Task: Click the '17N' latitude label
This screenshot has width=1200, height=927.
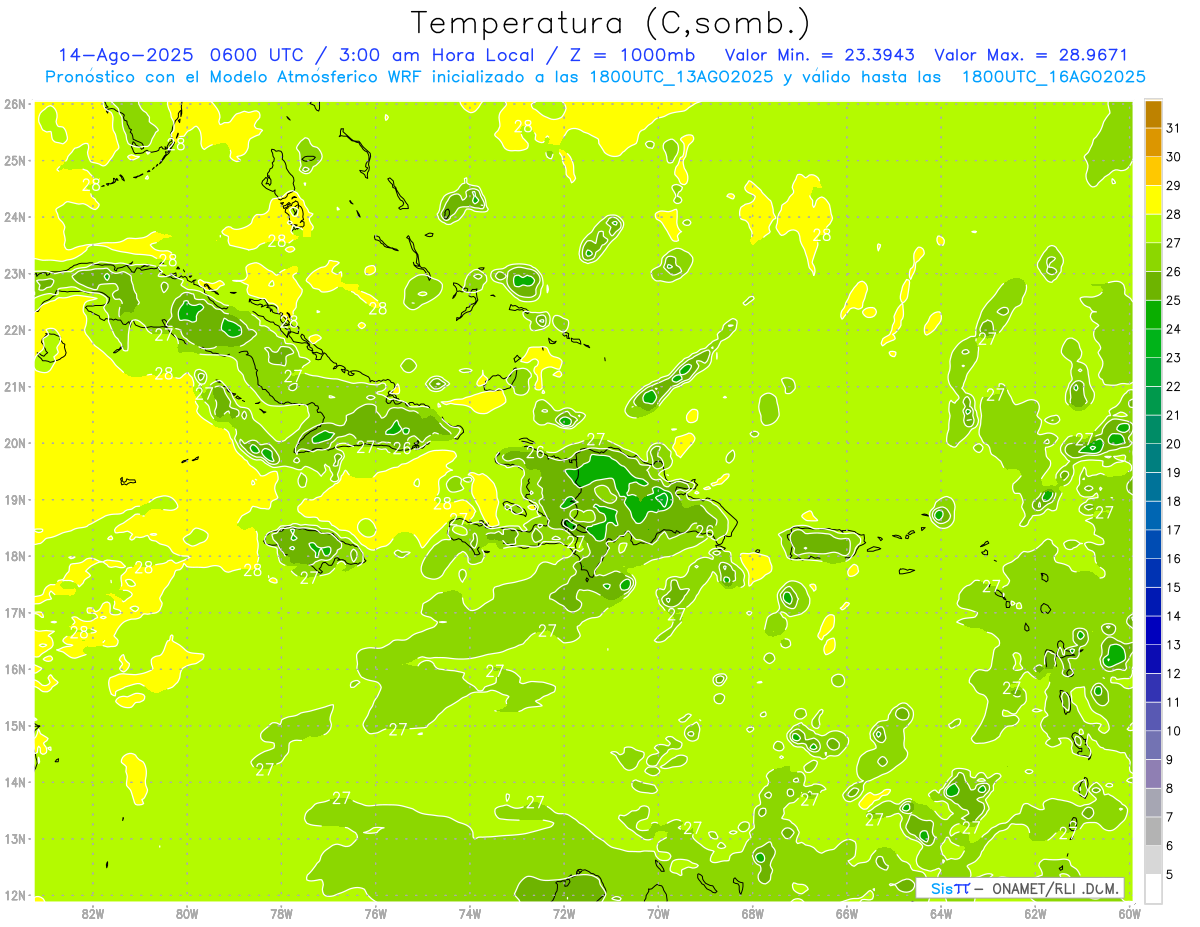Action: click(x=15, y=612)
